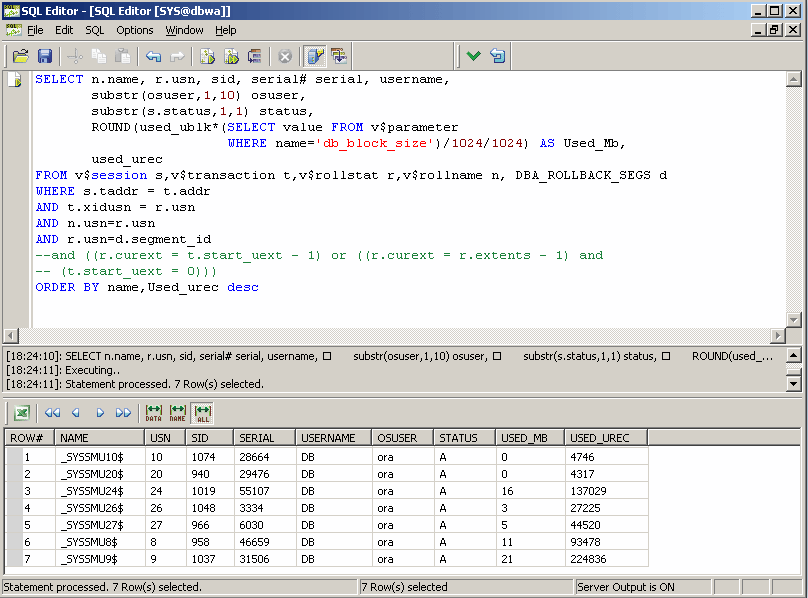This screenshot has height=598, width=808.
Task: Toggle fit columns to NAME width
Action: coord(177,412)
